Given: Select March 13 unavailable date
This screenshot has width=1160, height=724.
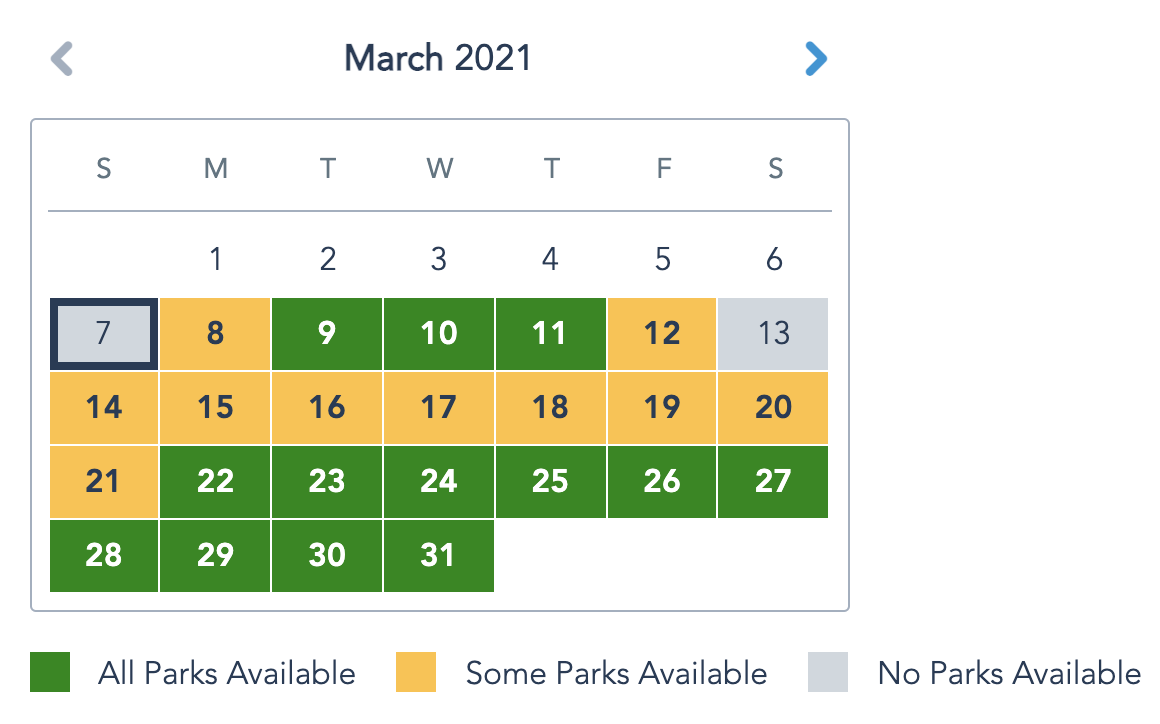Looking at the screenshot, I should click(x=774, y=334).
